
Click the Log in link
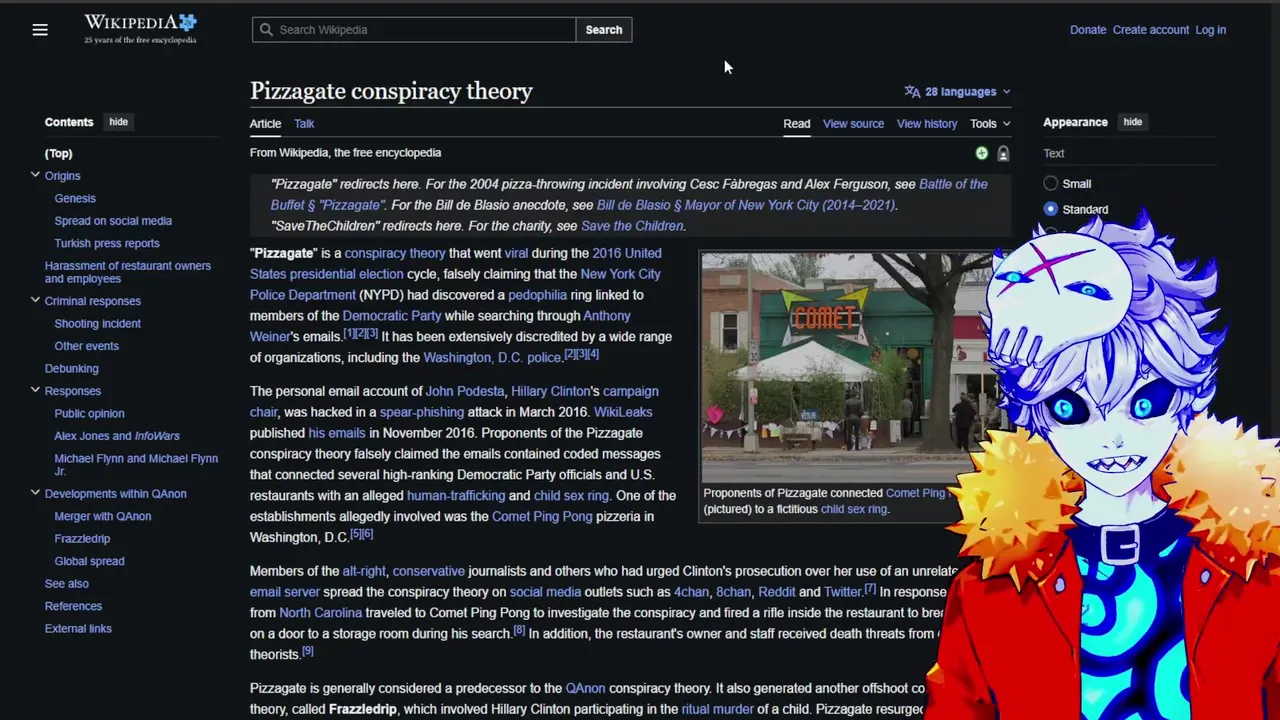click(x=1210, y=30)
